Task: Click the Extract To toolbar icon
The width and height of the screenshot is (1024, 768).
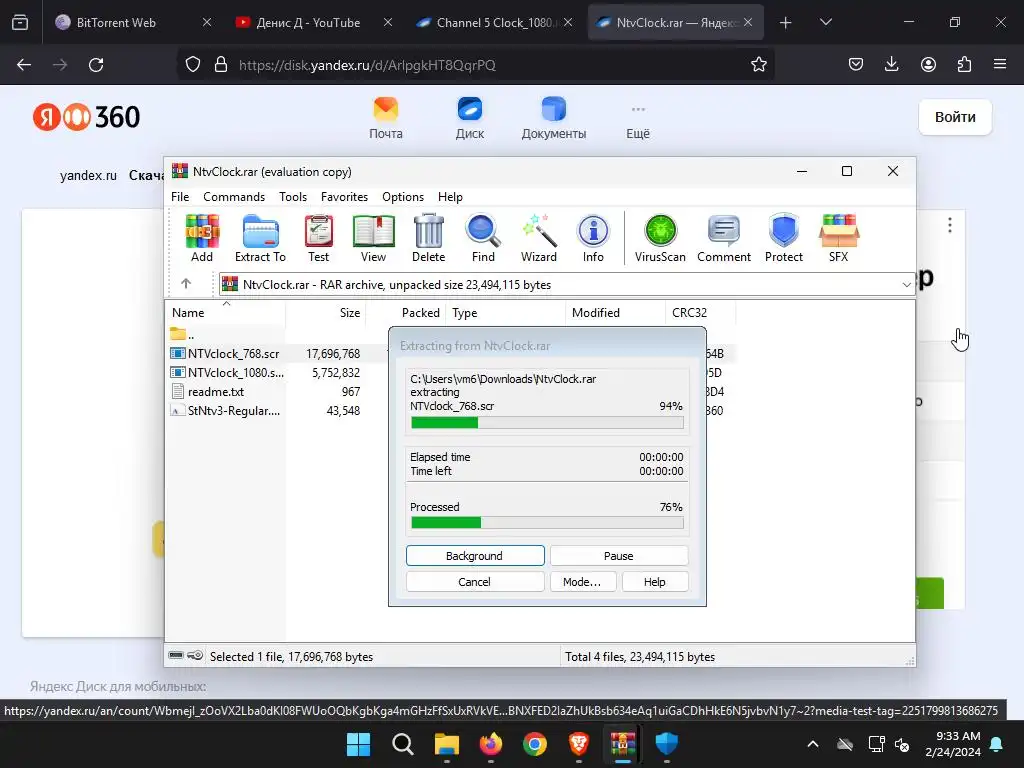Action: point(260,238)
